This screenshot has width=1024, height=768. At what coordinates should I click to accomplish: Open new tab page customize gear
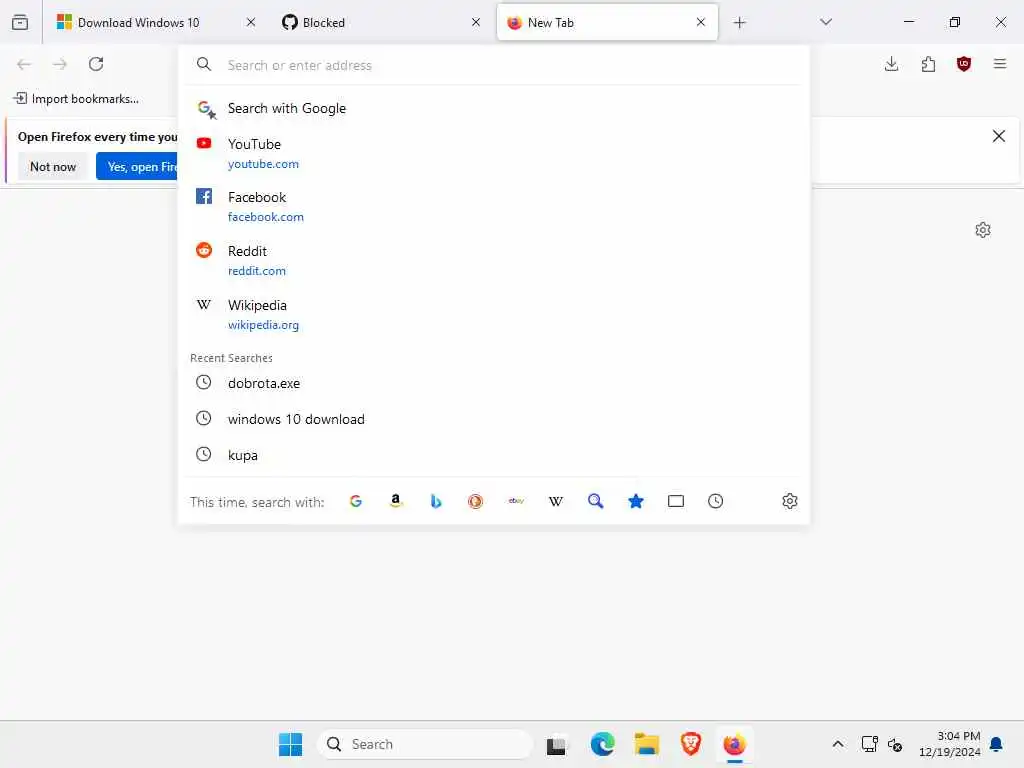pyautogui.click(x=983, y=230)
